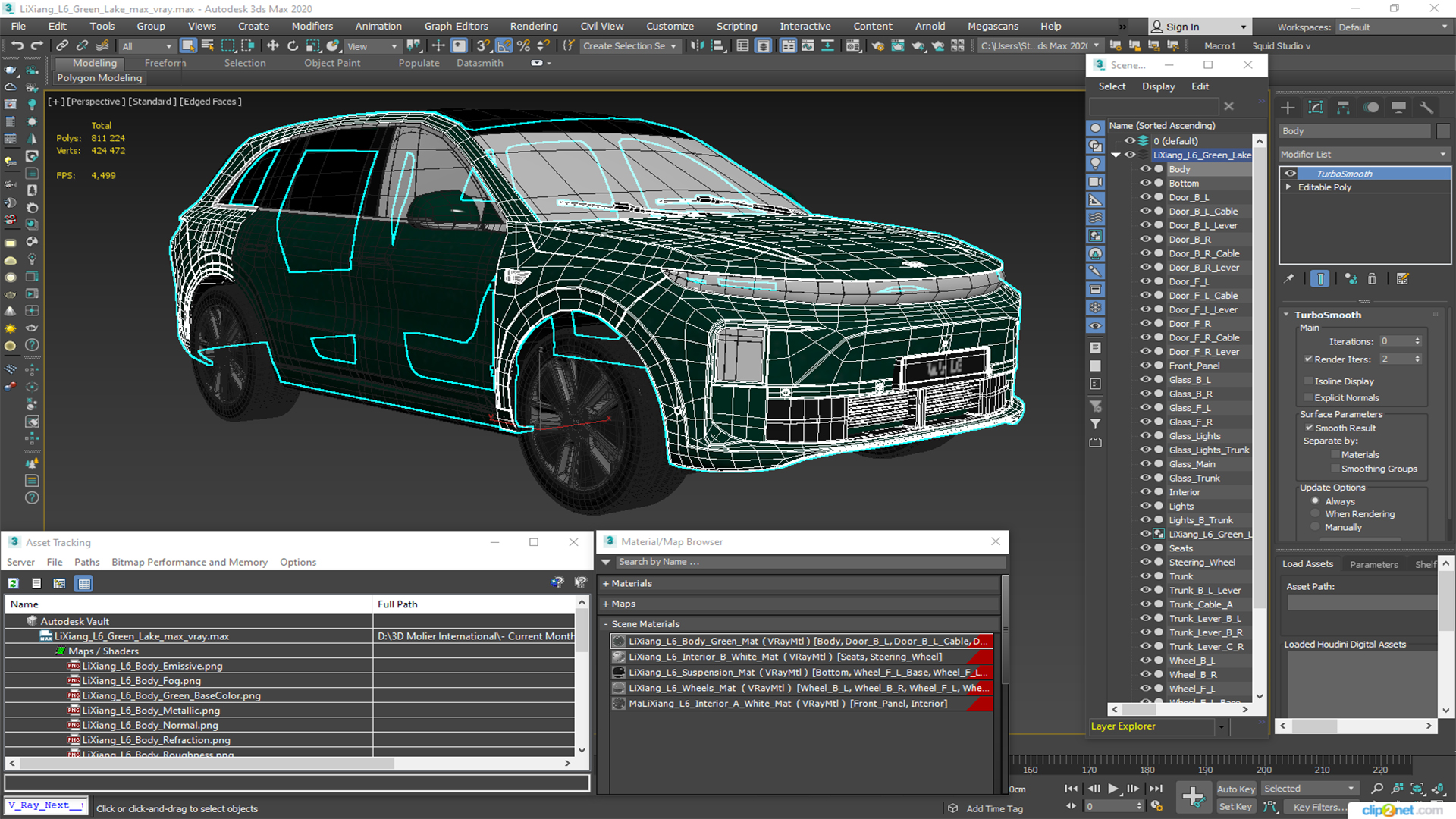Viewport: 1456px width, 819px height.
Task: Click Table View icon in Asset Tracking
Action: [84, 583]
